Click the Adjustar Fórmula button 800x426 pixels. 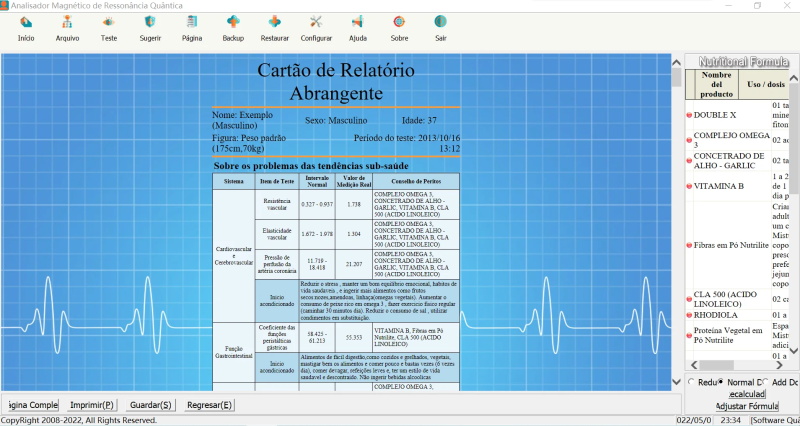tap(747, 407)
